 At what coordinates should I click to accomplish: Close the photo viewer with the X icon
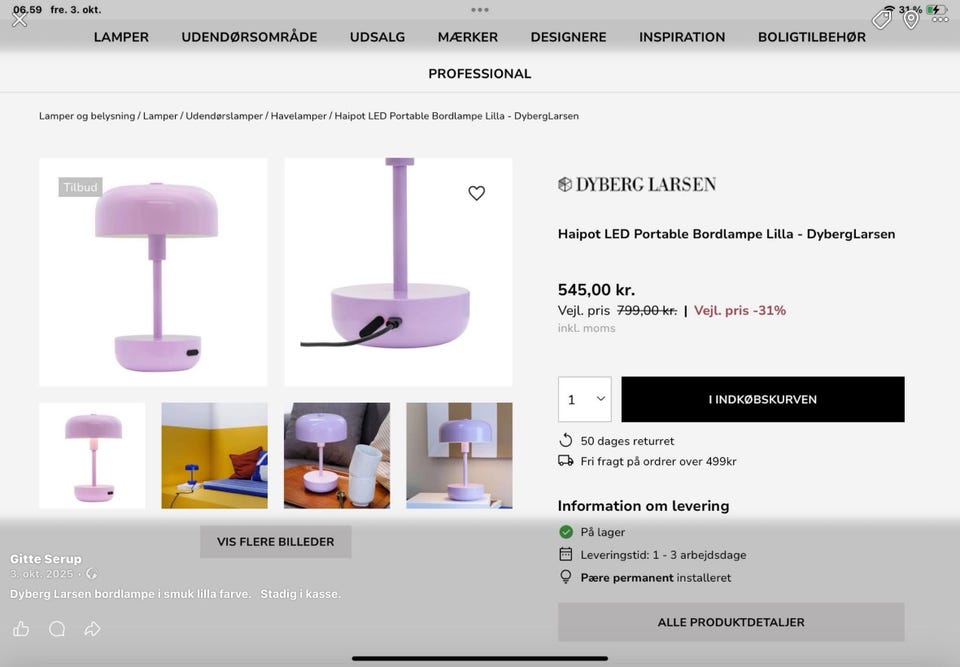coord(20,20)
